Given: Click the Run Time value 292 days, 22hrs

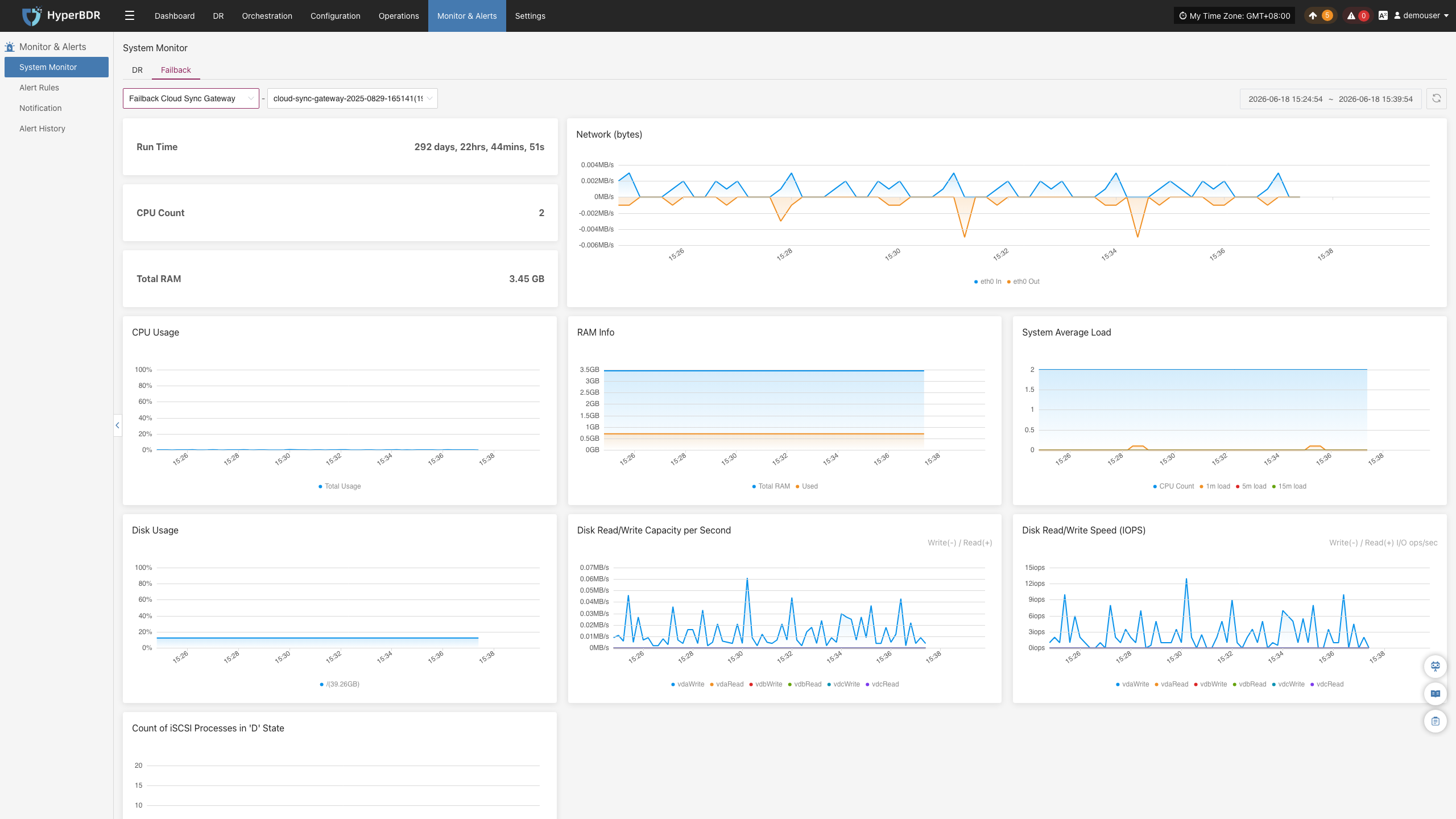Looking at the screenshot, I should [x=479, y=147].
